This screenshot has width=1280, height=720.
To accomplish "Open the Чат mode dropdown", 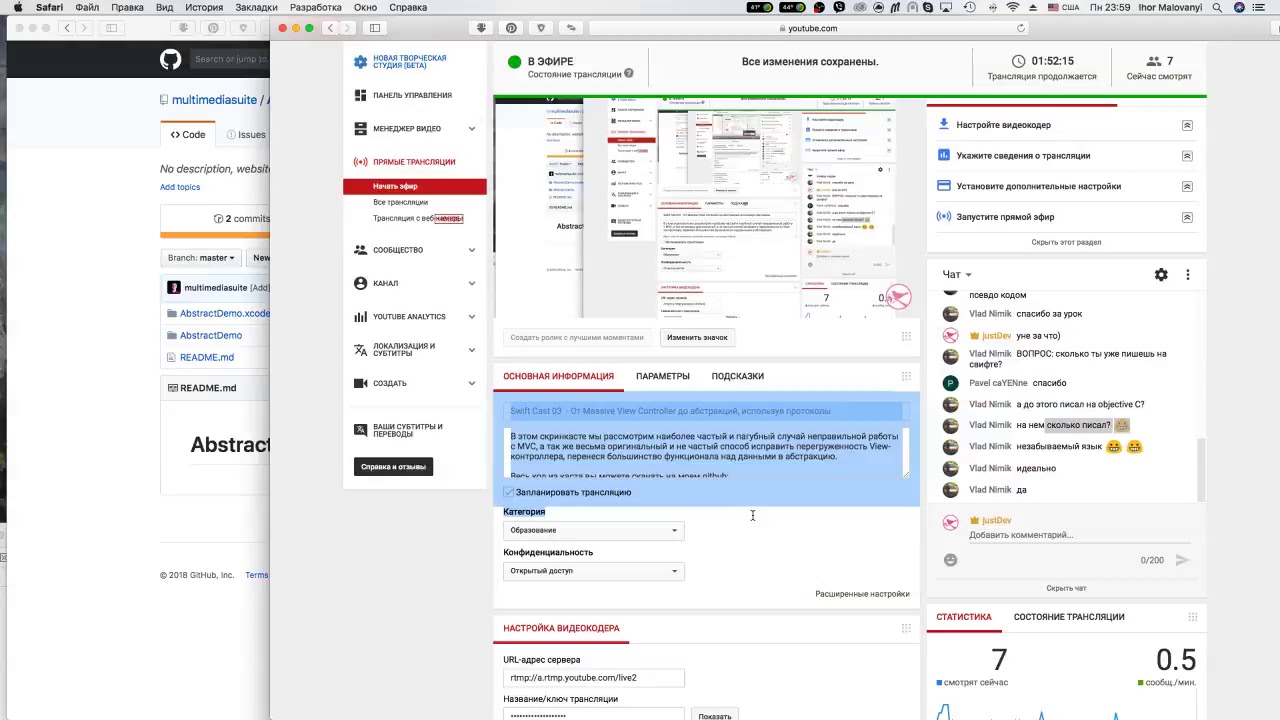I will pos(957,274).
